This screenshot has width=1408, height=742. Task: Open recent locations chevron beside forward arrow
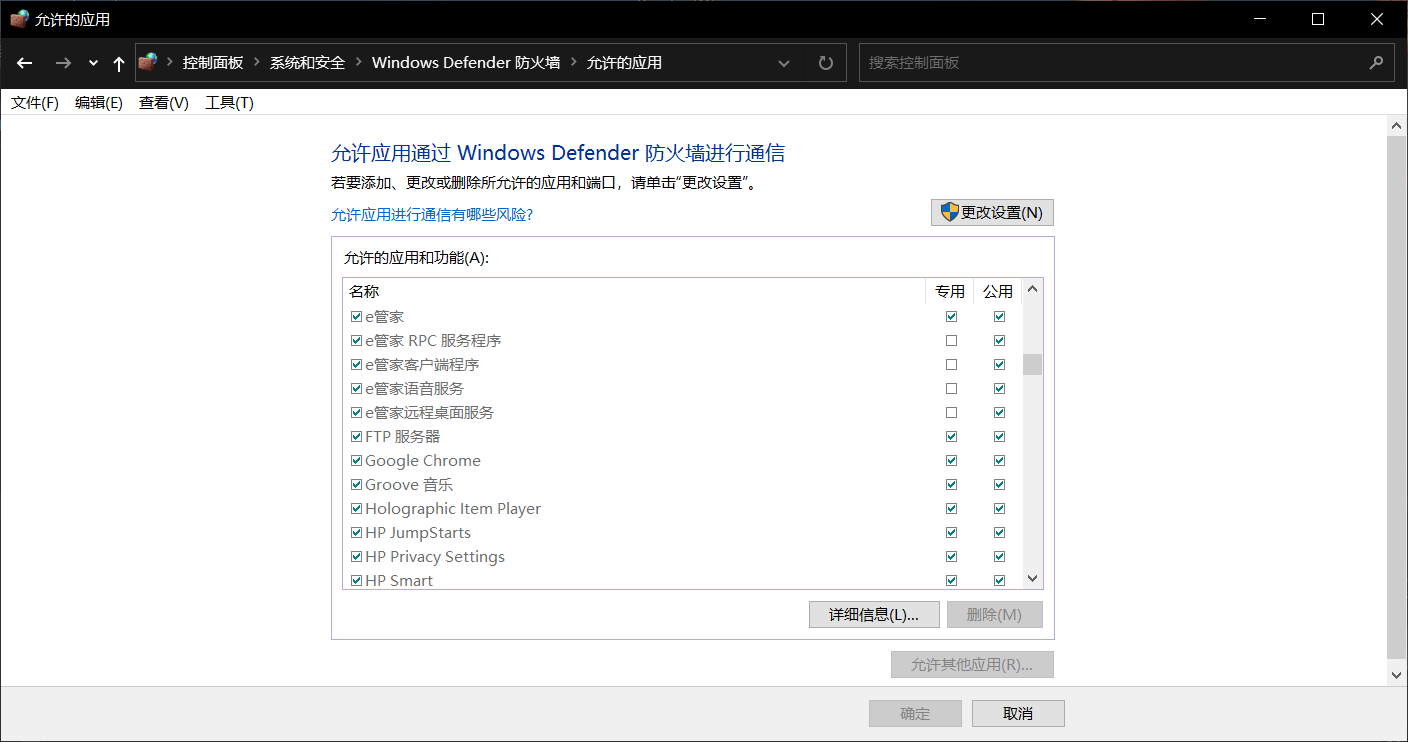click(92, 62)
